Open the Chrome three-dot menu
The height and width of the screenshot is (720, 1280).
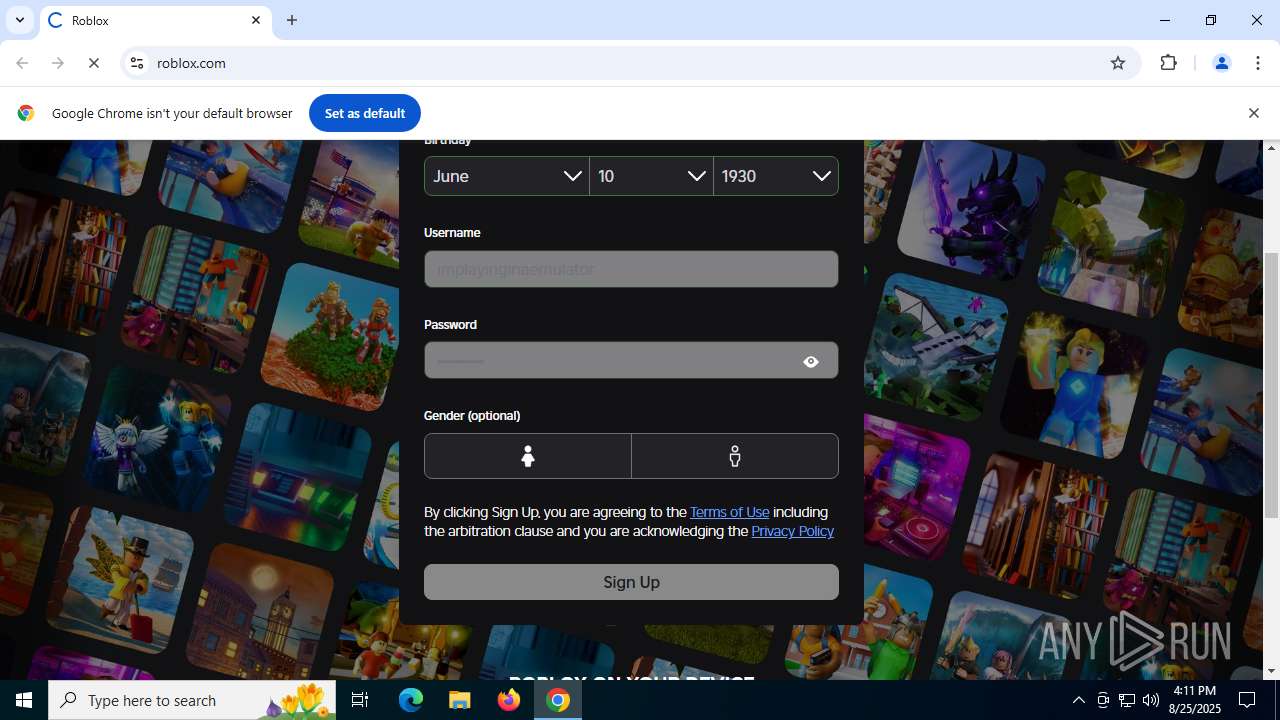1258,63
